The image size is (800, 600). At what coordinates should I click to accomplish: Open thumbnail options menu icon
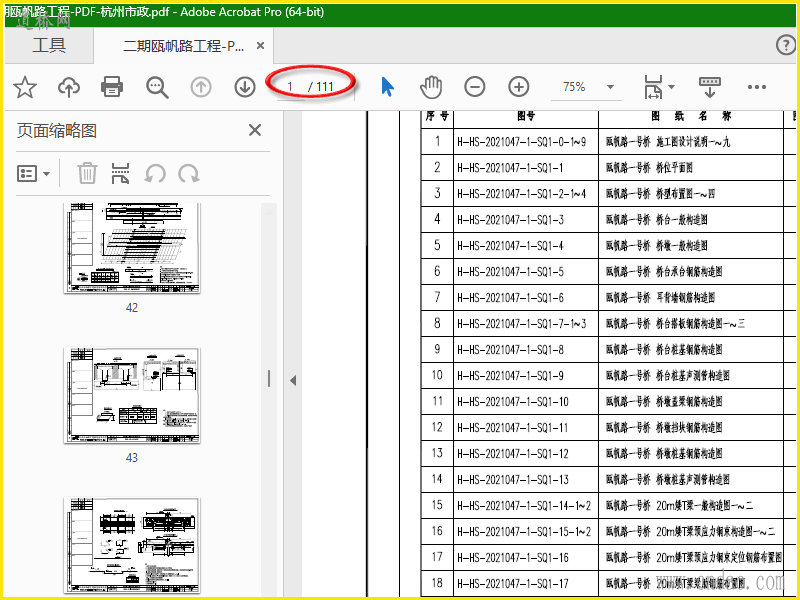[x=33, y=174]
